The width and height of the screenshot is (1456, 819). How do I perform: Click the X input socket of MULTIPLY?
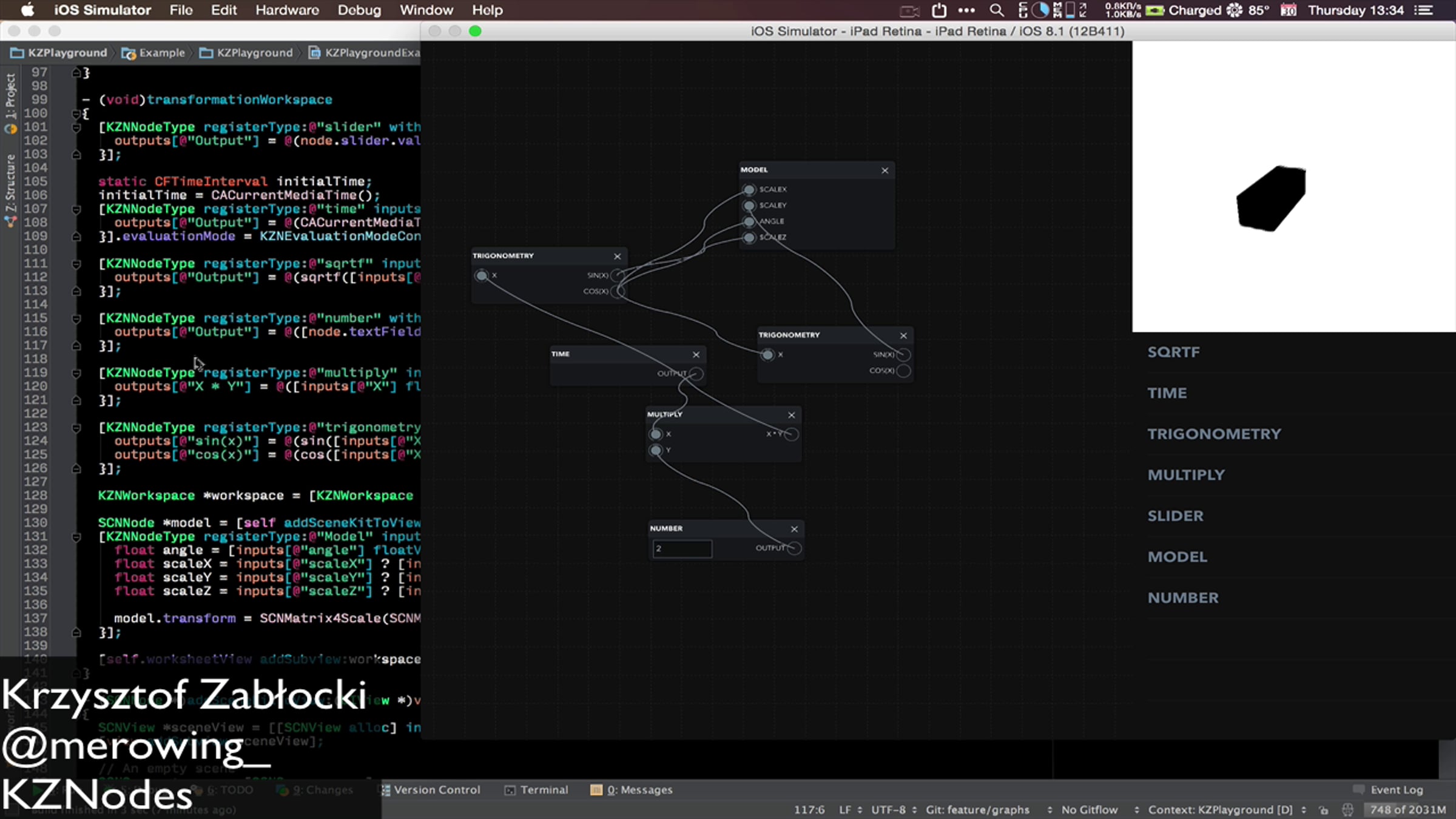coord(656,434)
